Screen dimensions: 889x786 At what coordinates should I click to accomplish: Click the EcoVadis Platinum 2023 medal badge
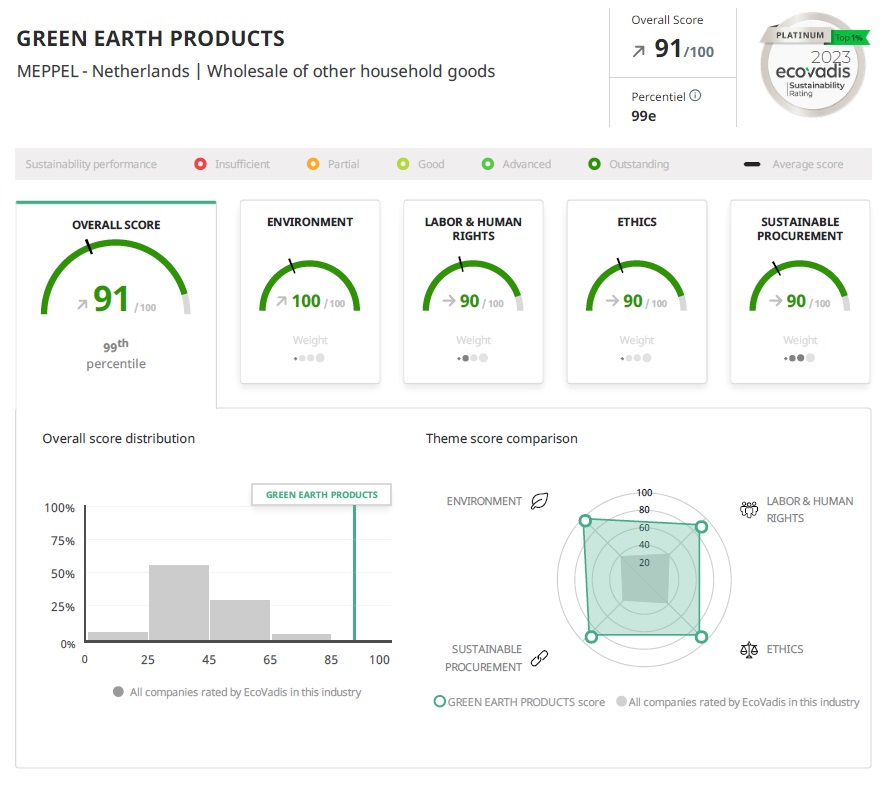coord(812,65)
